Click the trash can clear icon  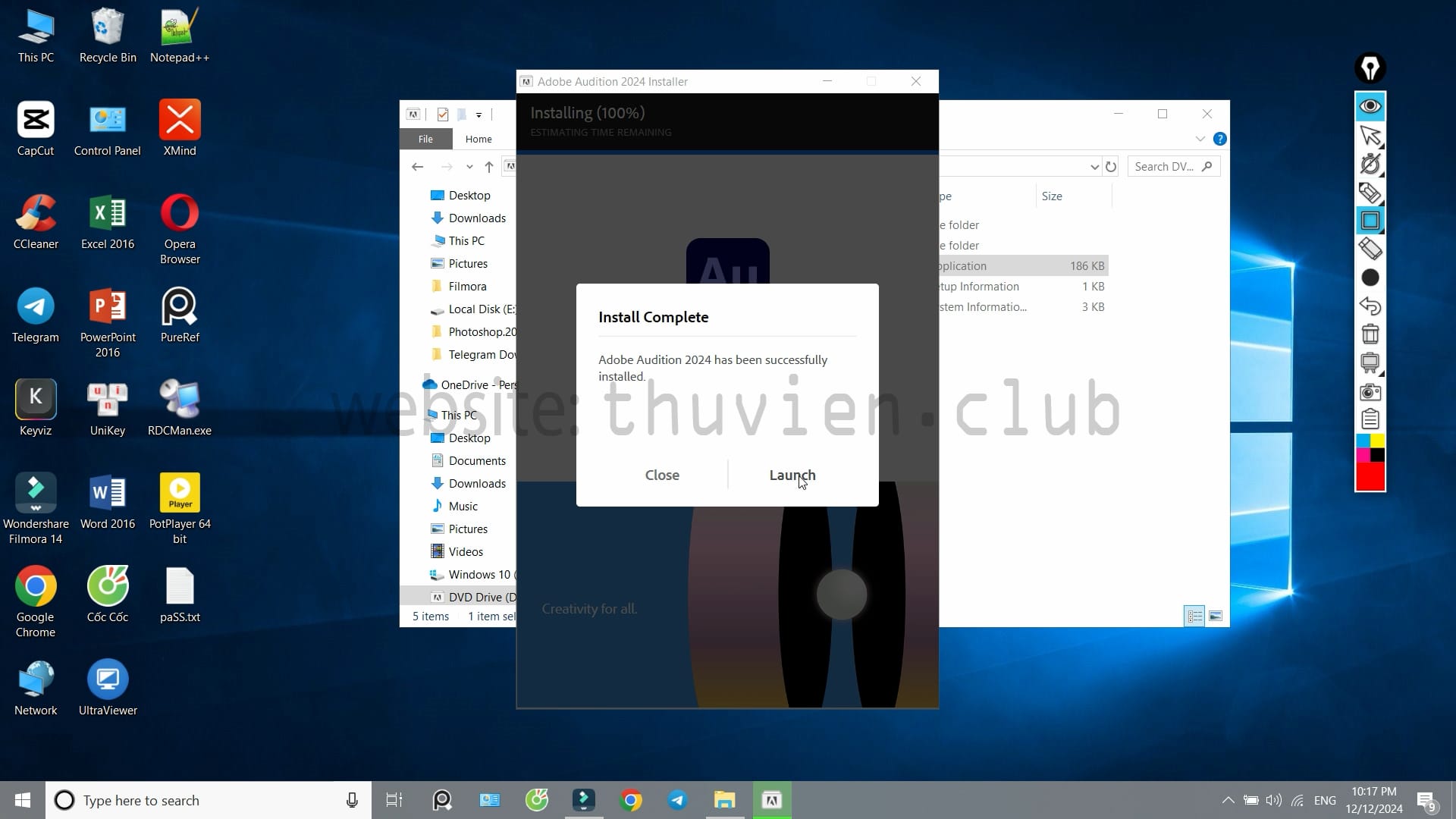pos(1370,334)
